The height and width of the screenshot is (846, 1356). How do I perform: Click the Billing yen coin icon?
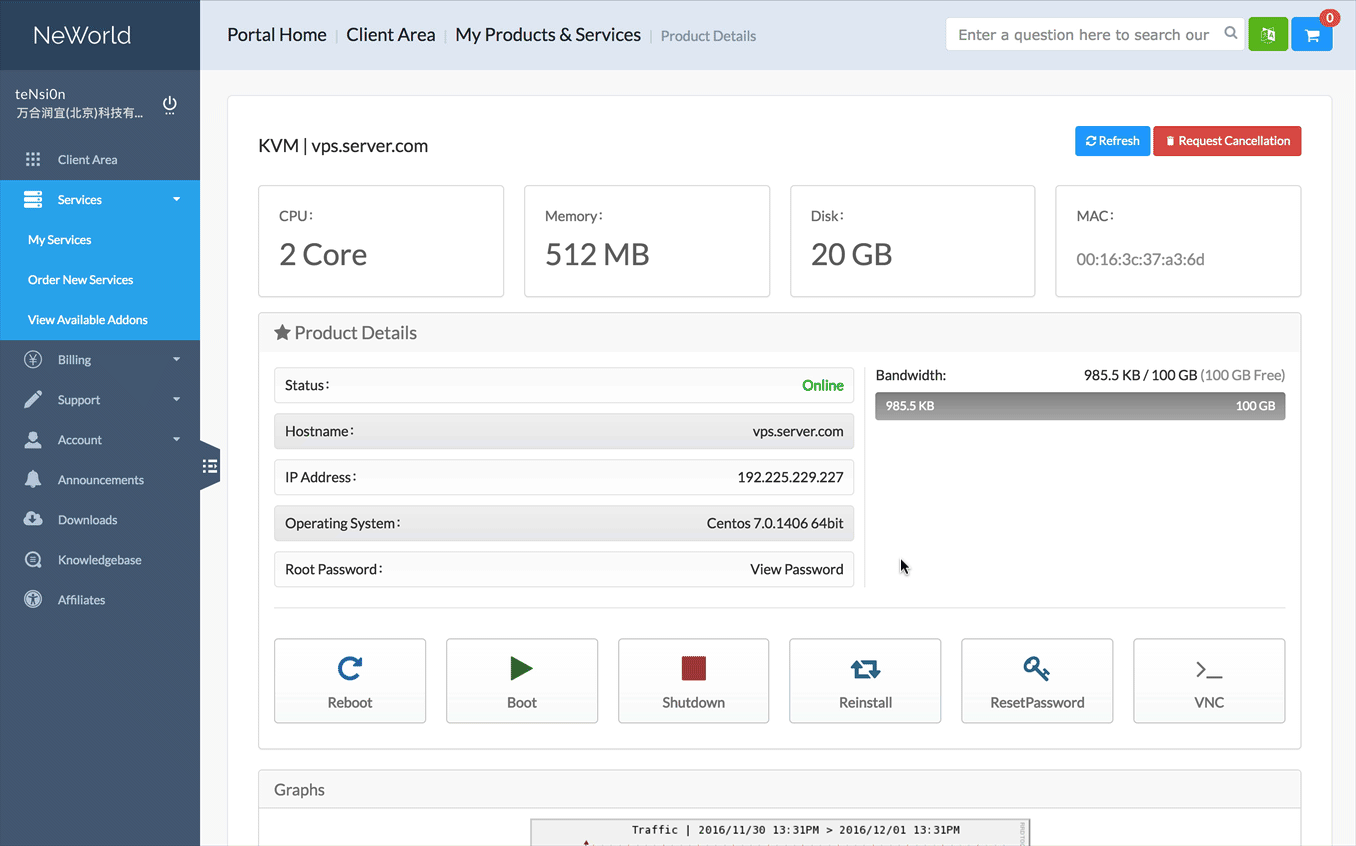(33, 359)
